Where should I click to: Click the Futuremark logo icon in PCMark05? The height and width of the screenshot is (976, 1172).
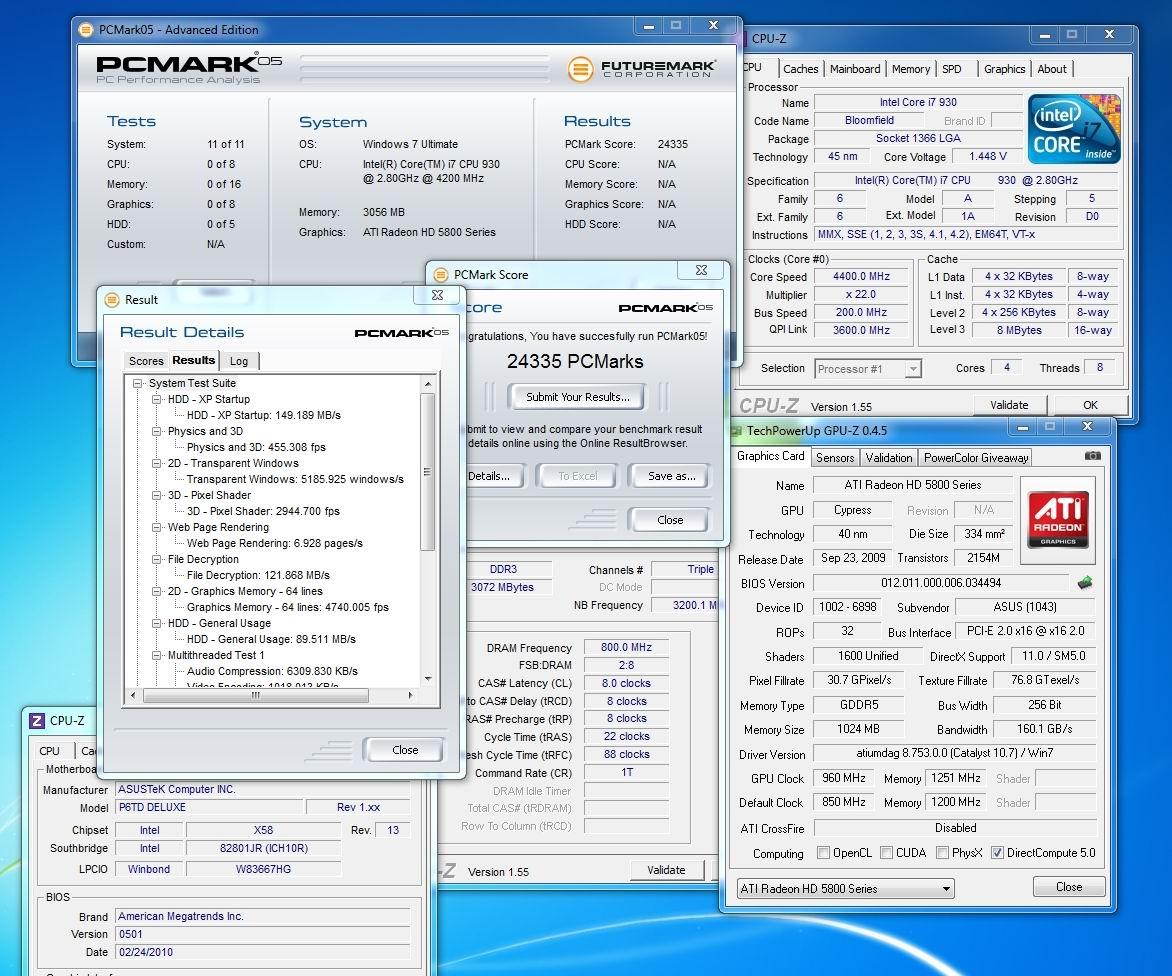580,69
